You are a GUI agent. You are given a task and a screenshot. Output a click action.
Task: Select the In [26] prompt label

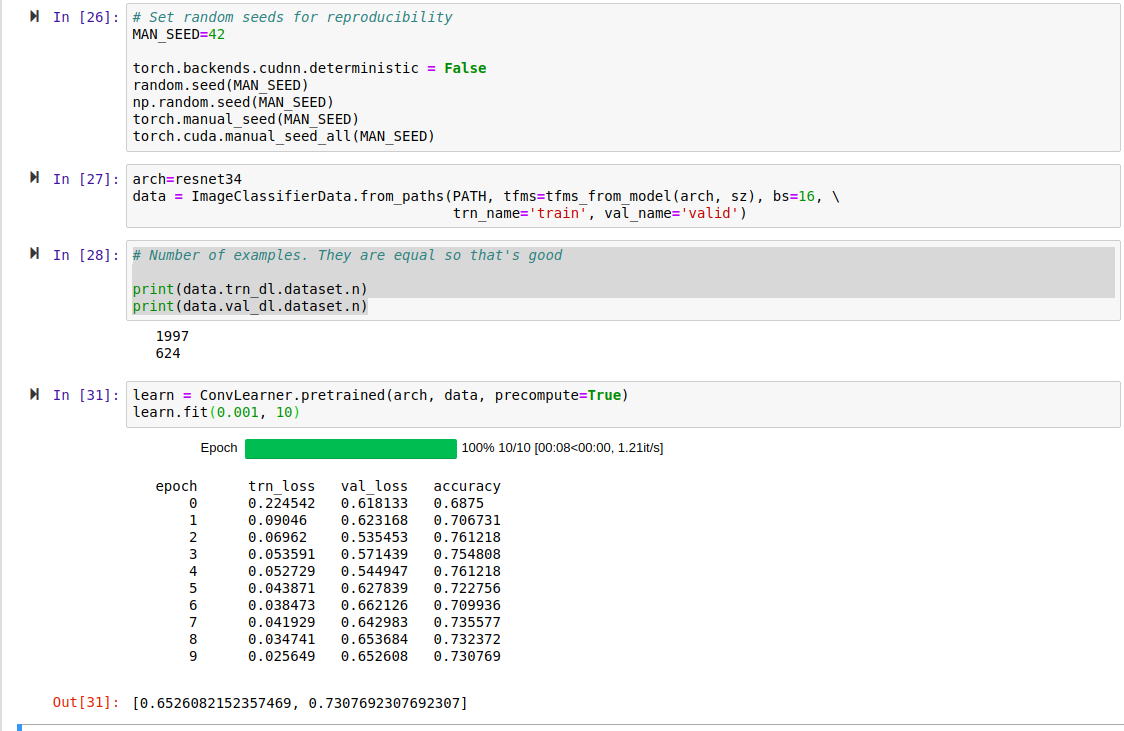(x=85, y=18)
